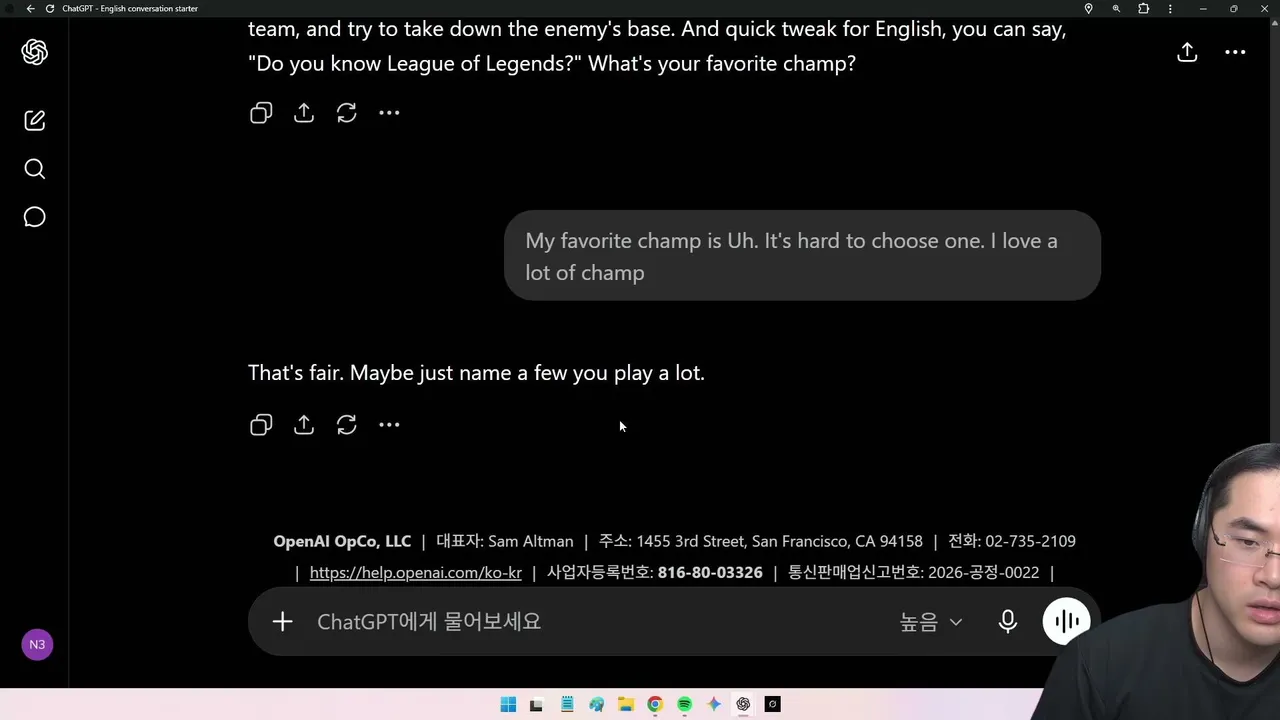Screen dimensions: 1280x720
Task: Open the black square app on the taskbar
Action: tap(772, 704)
